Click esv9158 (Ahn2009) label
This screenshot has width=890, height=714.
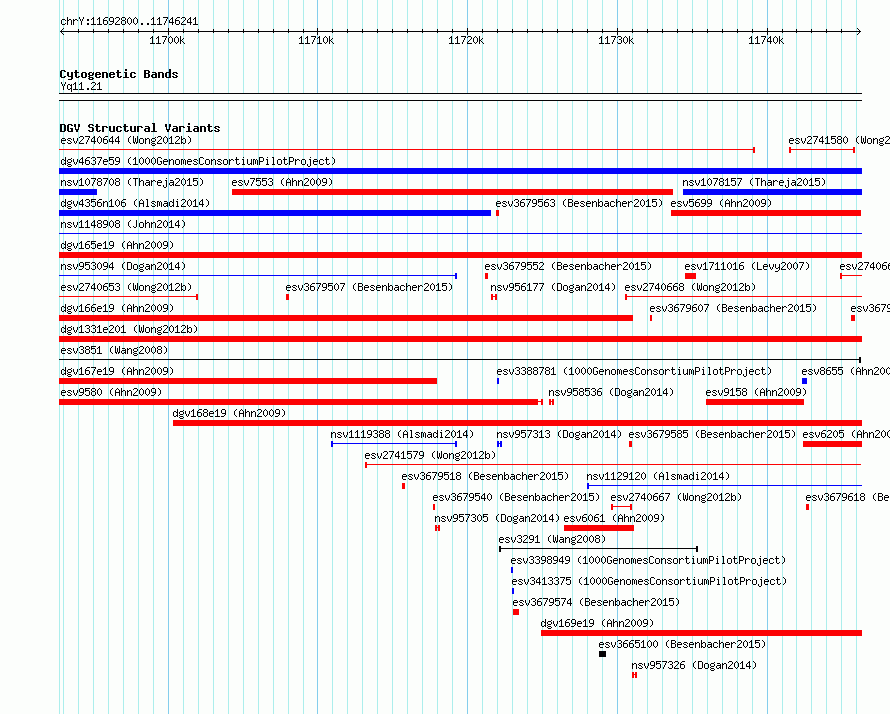[756, 392]
